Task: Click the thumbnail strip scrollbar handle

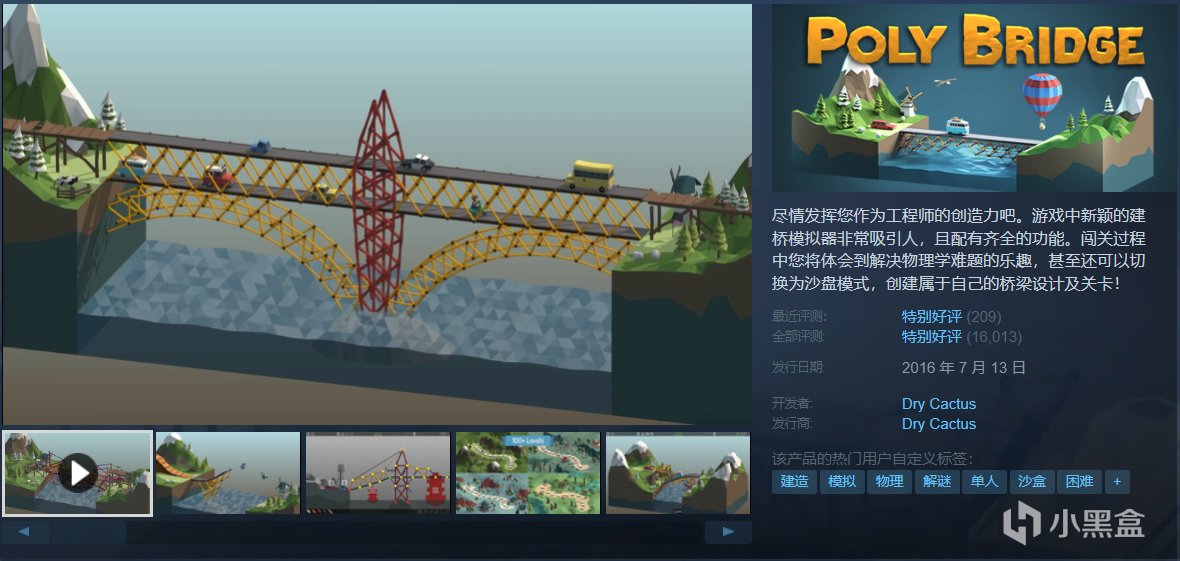Action: 88,532
